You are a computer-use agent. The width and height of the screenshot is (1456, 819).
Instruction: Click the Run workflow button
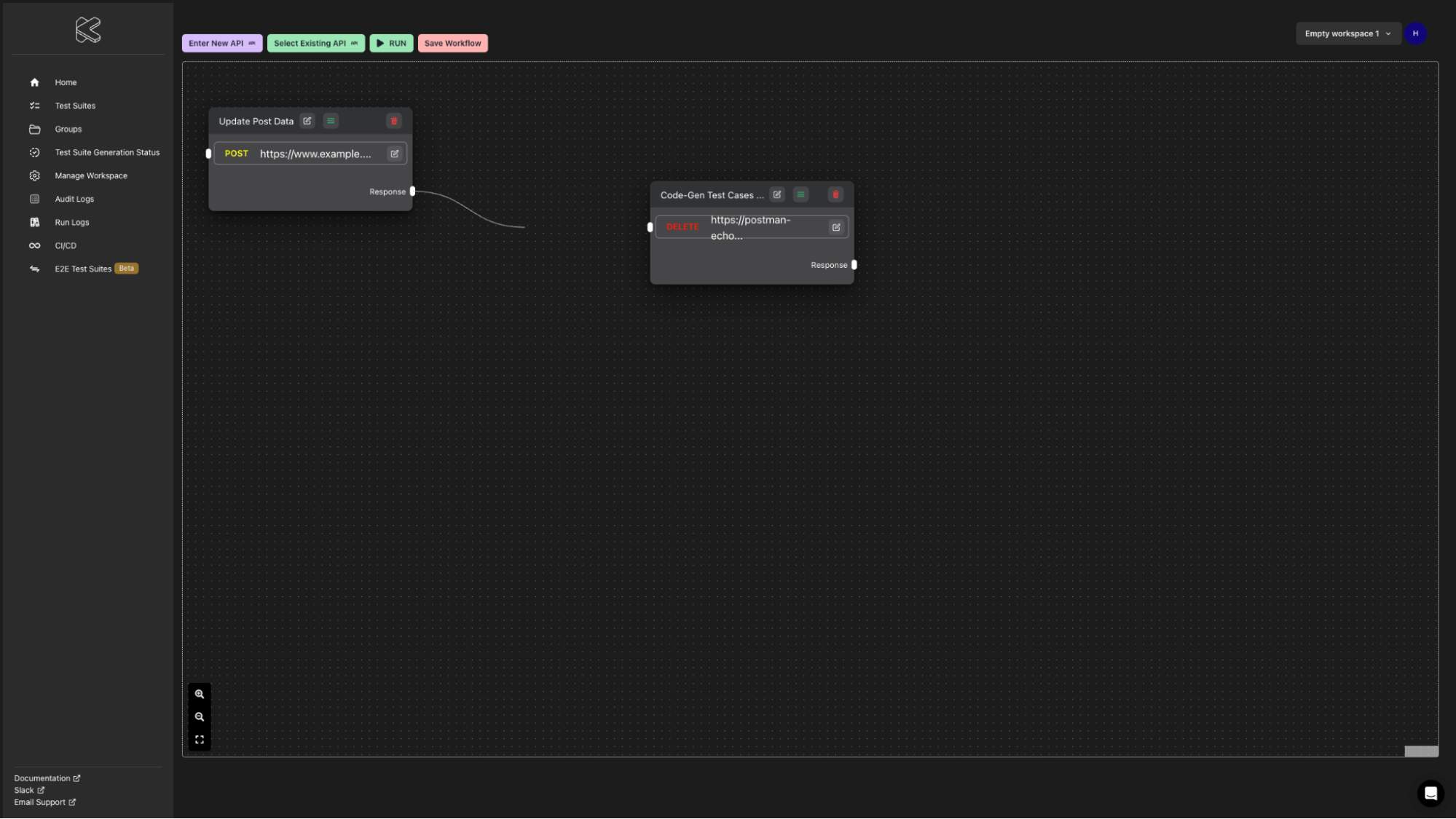tap(391, 43)
